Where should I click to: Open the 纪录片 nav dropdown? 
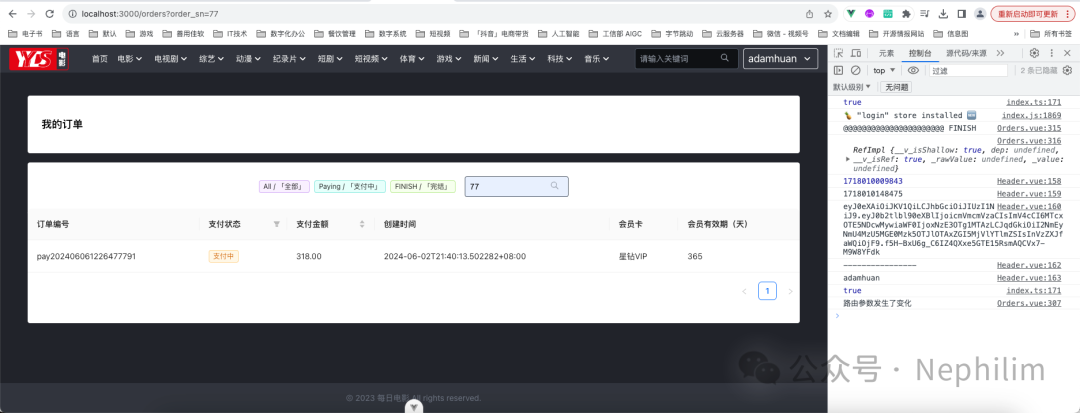(x=289, y=59)
